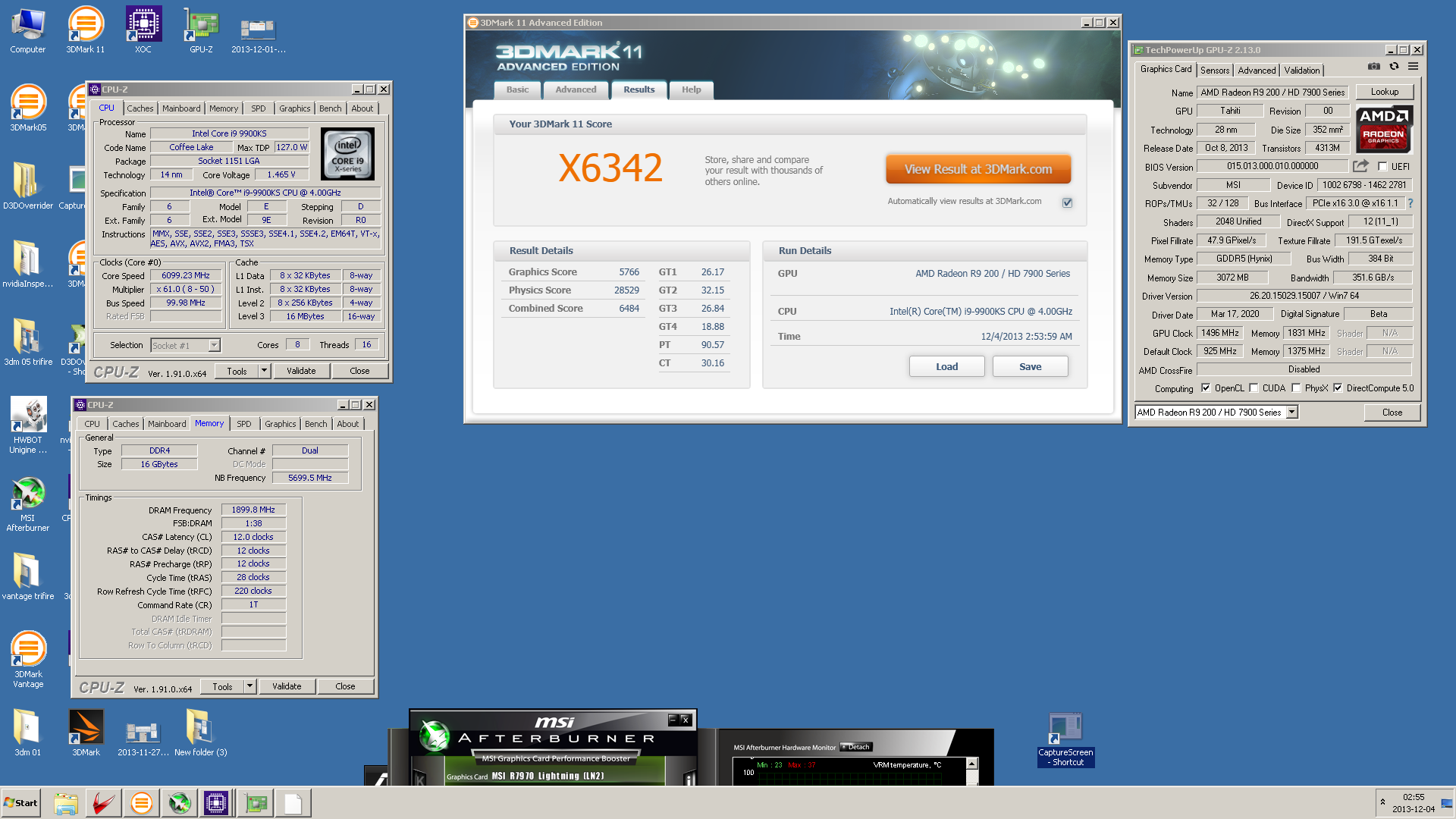Screen dimensions: 1456x819
Task: Open the Help tab in 3DMark 11
Action: [x=691, y=89]
